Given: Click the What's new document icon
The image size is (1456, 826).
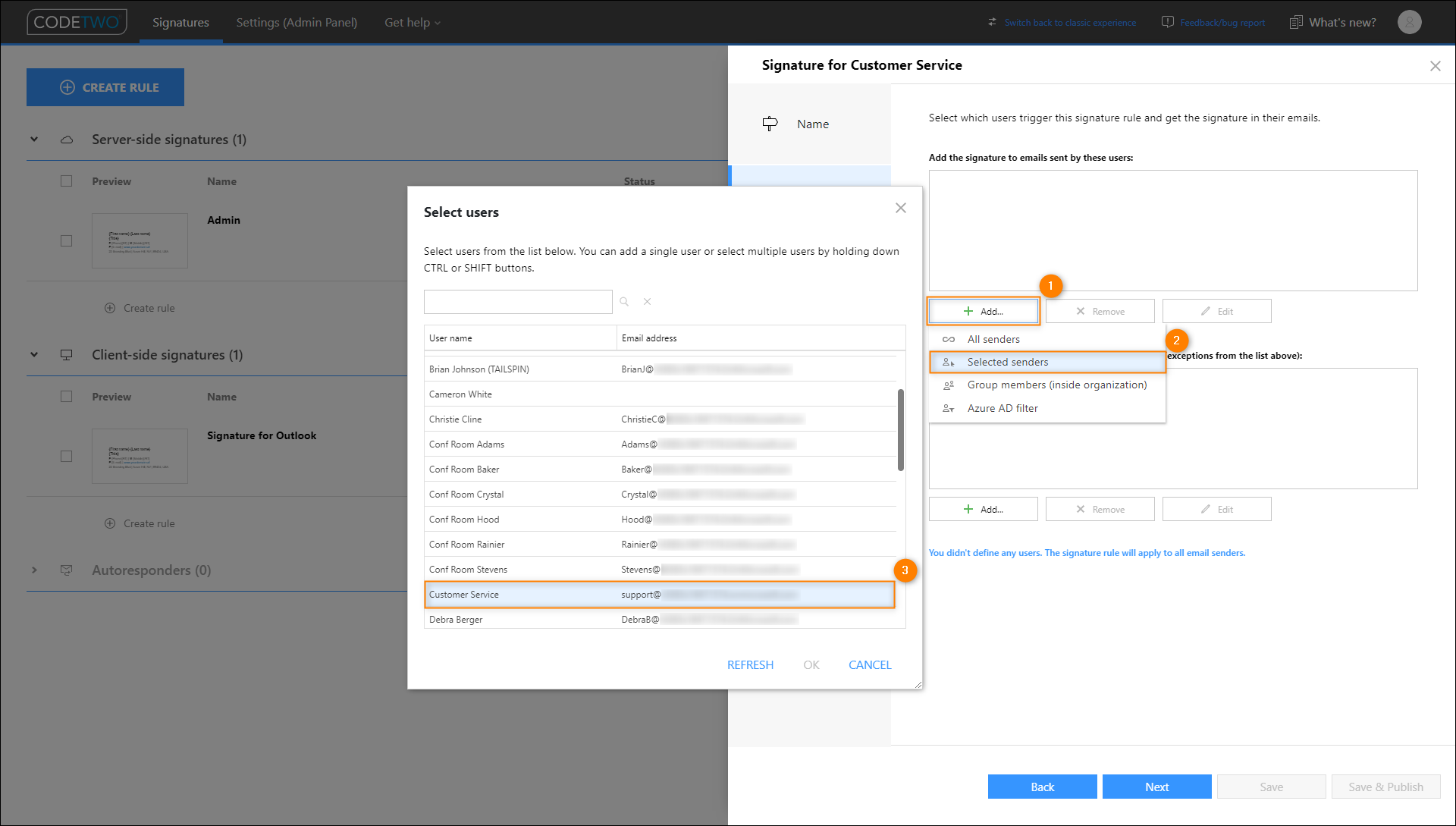Looking at the screenshot, I should (1296, 22).
